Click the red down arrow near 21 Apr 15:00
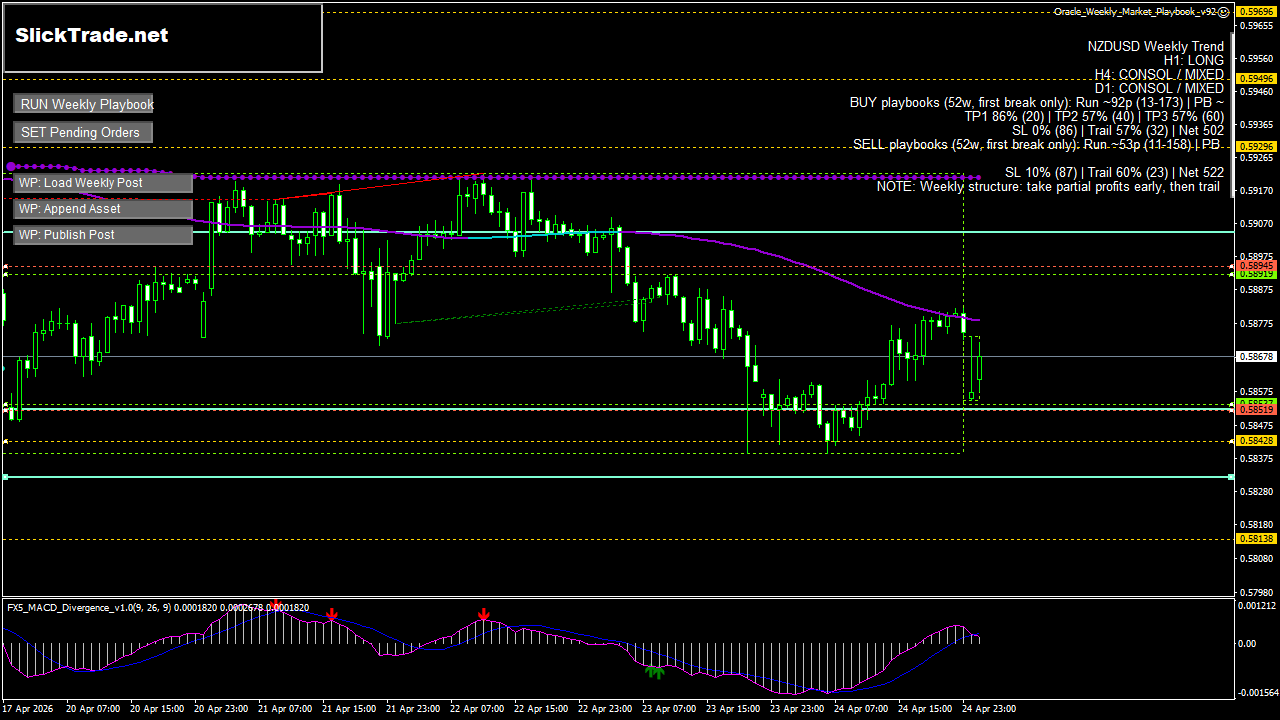 [331, 615]
